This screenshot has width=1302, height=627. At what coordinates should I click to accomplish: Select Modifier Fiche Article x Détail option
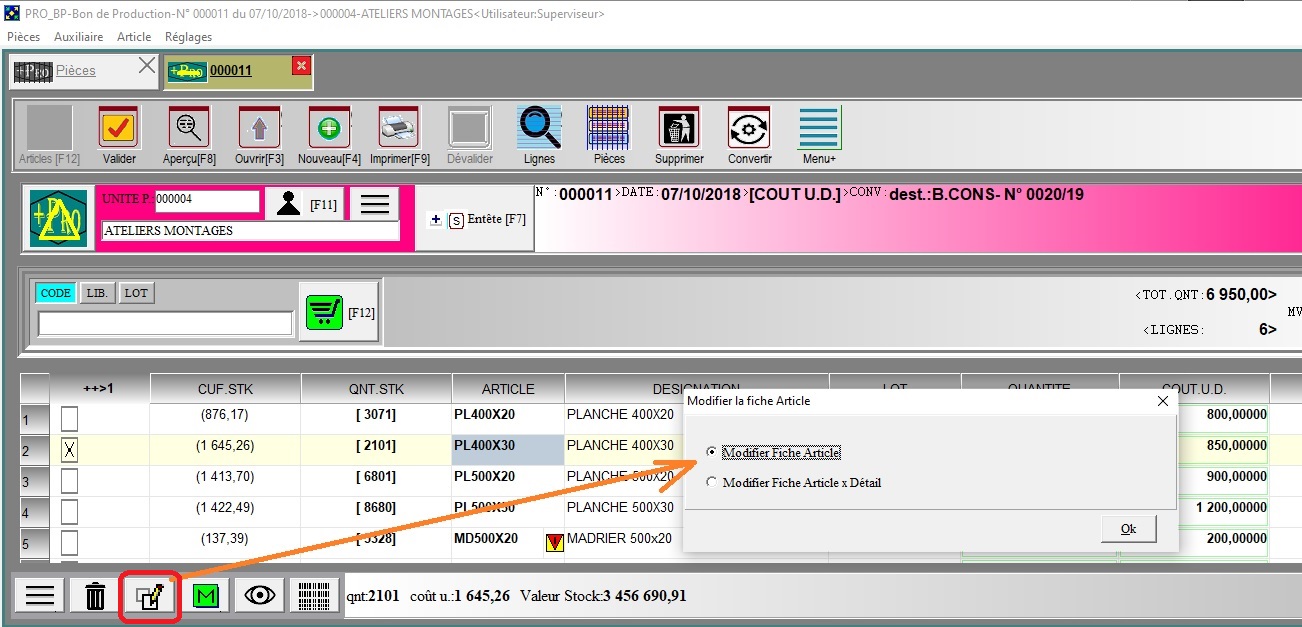pyautogui.click(x=712, y=482)
